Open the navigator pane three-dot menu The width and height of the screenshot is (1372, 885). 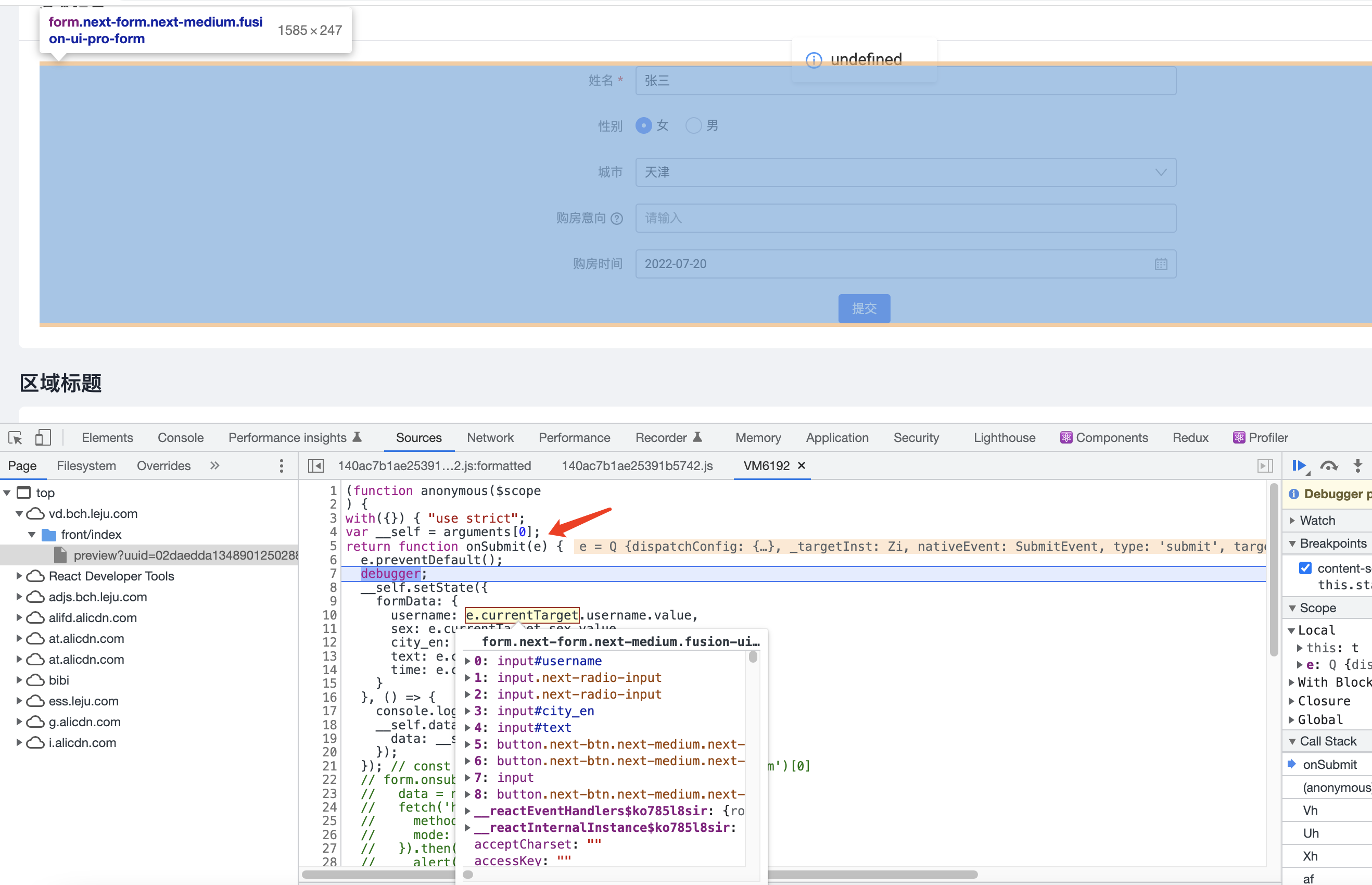click(281, 466)
